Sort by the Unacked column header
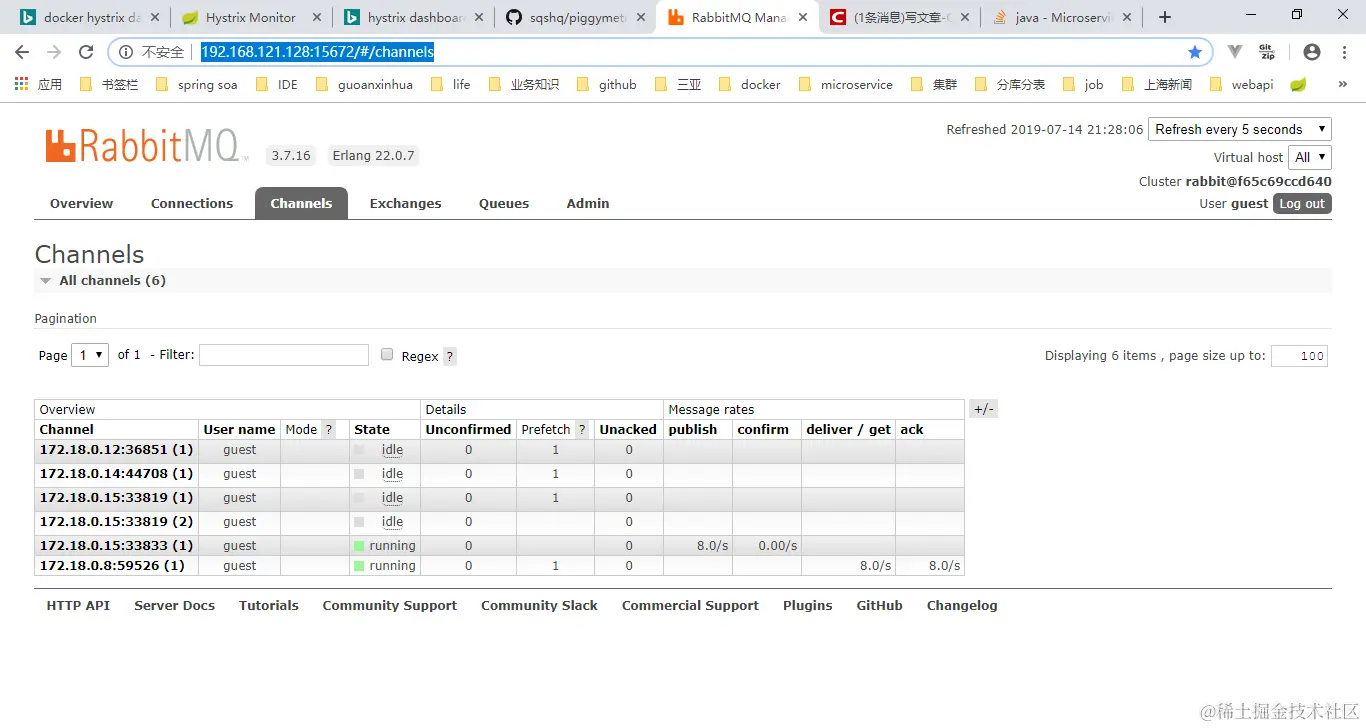This screenshot has height=728, width=1366. click(628, 430)
